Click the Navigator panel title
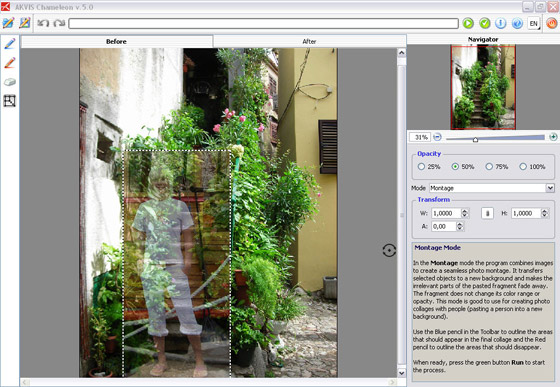 pos(483,39)
